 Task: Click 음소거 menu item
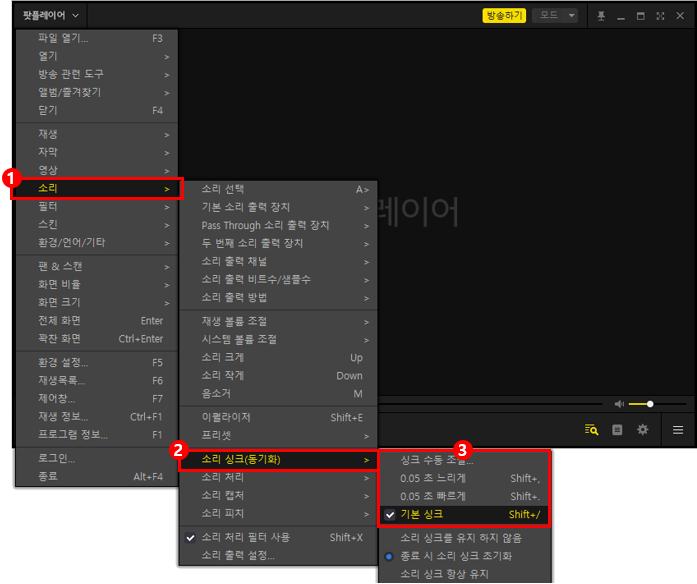(278, 394)
